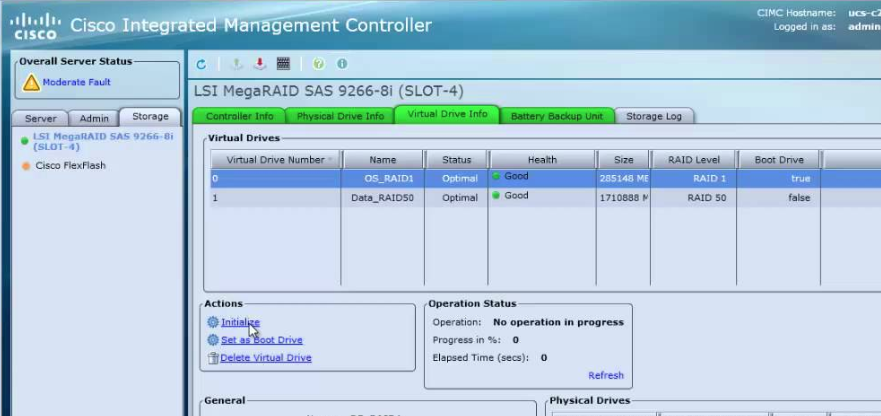Click Boot Drive 'false' cell
Viewport: 881px width, 416px height.
click(779, 198)
